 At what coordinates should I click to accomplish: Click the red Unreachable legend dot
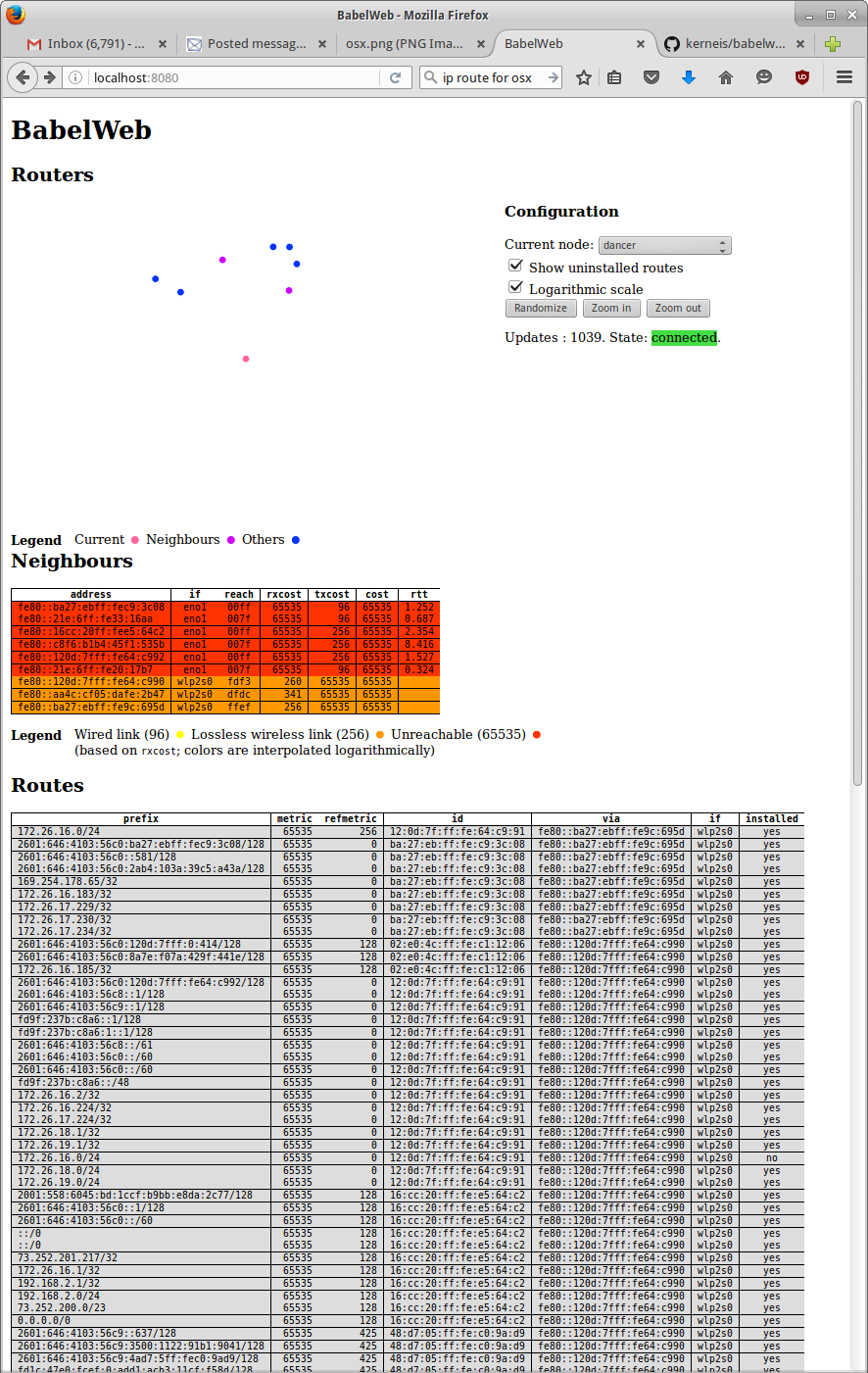click(537, 735)
